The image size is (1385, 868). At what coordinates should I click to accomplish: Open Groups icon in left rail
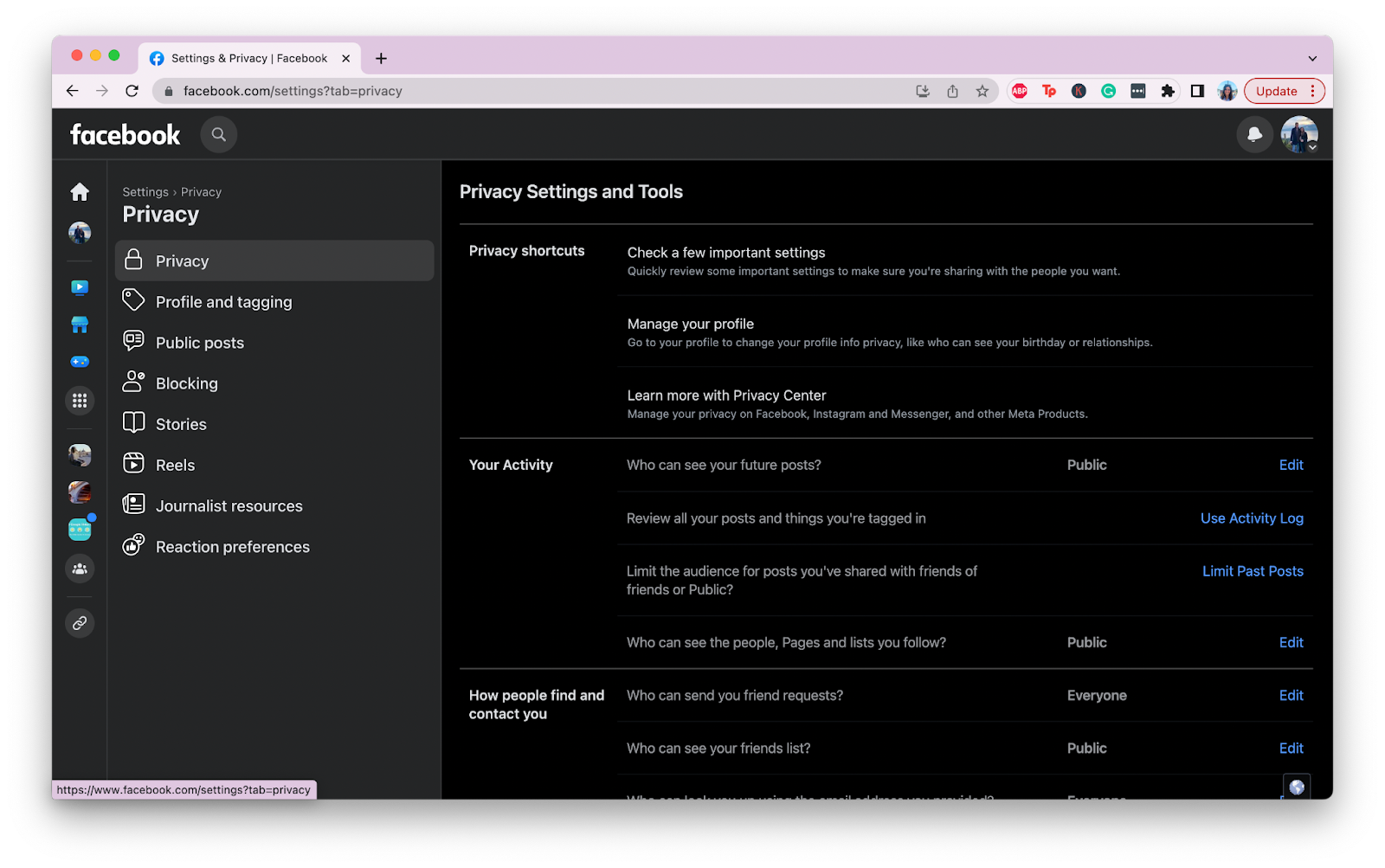tap(80, 569)
